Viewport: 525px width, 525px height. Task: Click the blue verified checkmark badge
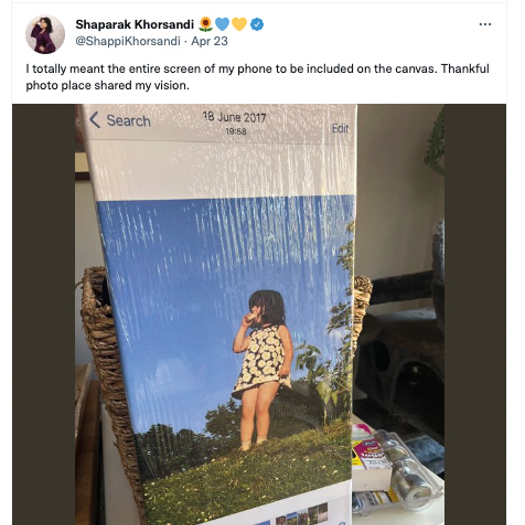pos(257,24)
